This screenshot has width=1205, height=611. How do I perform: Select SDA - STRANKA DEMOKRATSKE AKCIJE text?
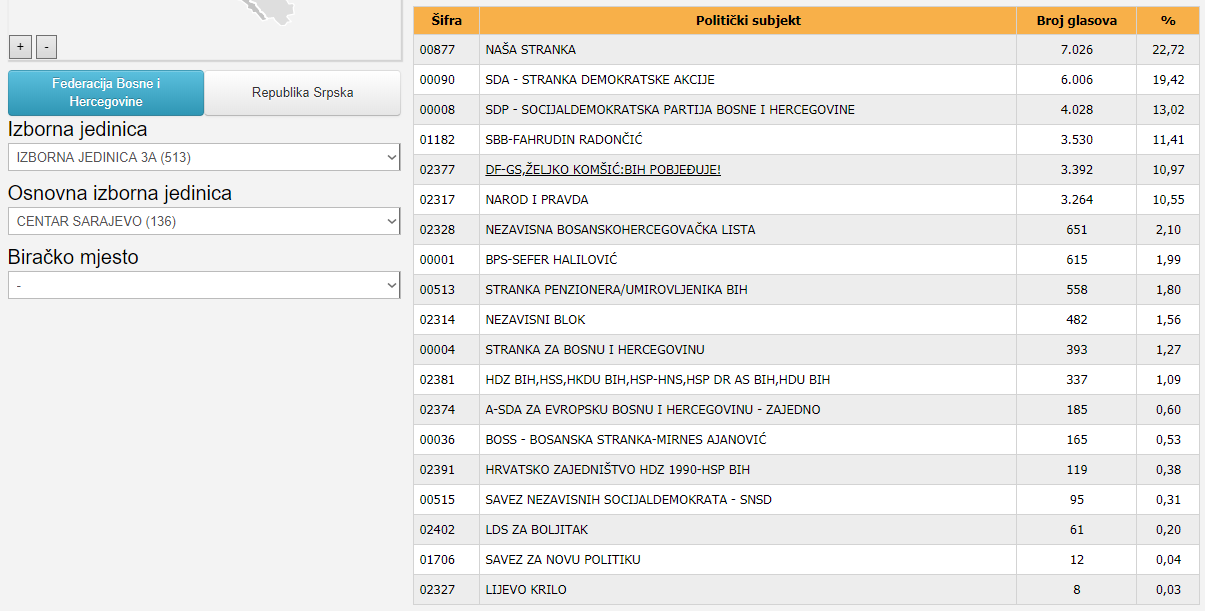[x=600, y=80]
